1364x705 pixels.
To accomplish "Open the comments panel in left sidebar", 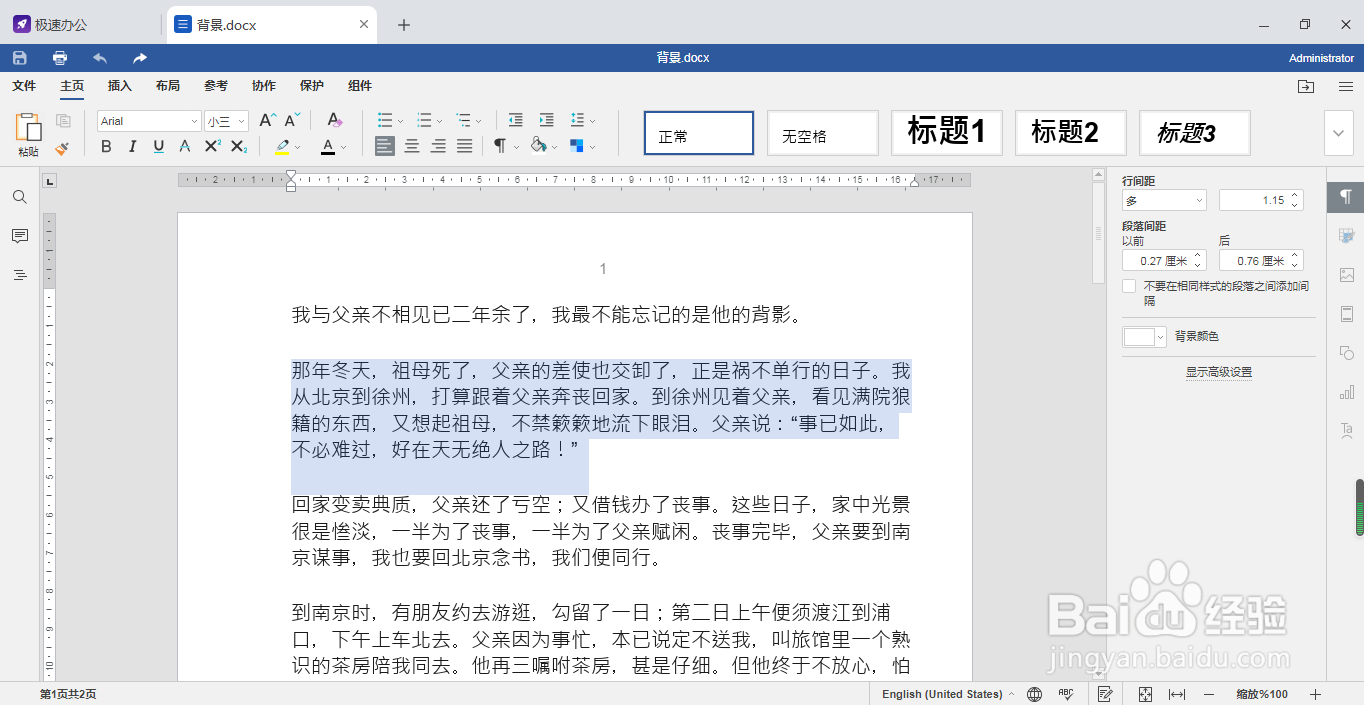I will [20, 236].
